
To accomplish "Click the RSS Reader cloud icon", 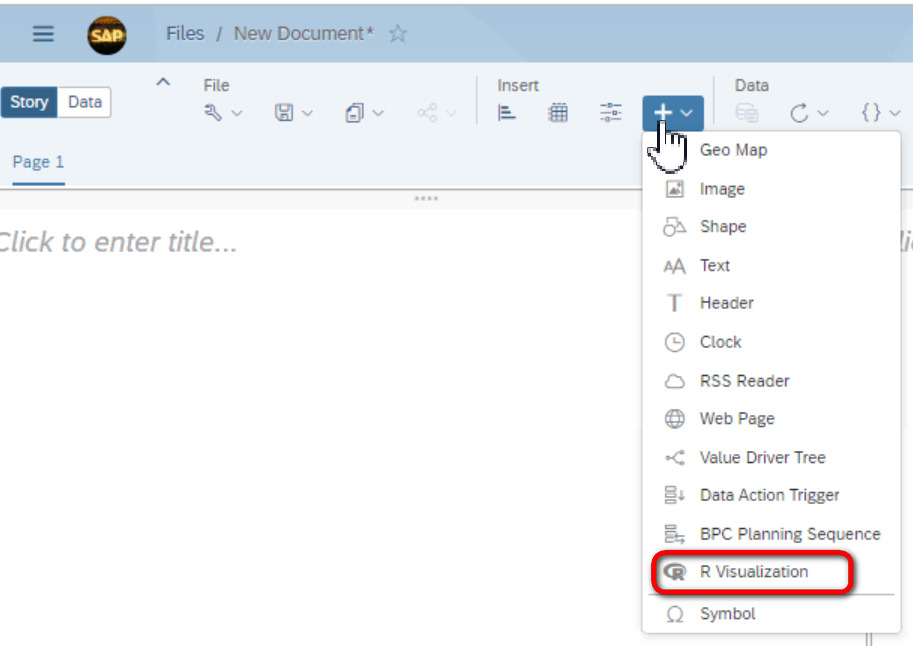I will tap(674, 381).
